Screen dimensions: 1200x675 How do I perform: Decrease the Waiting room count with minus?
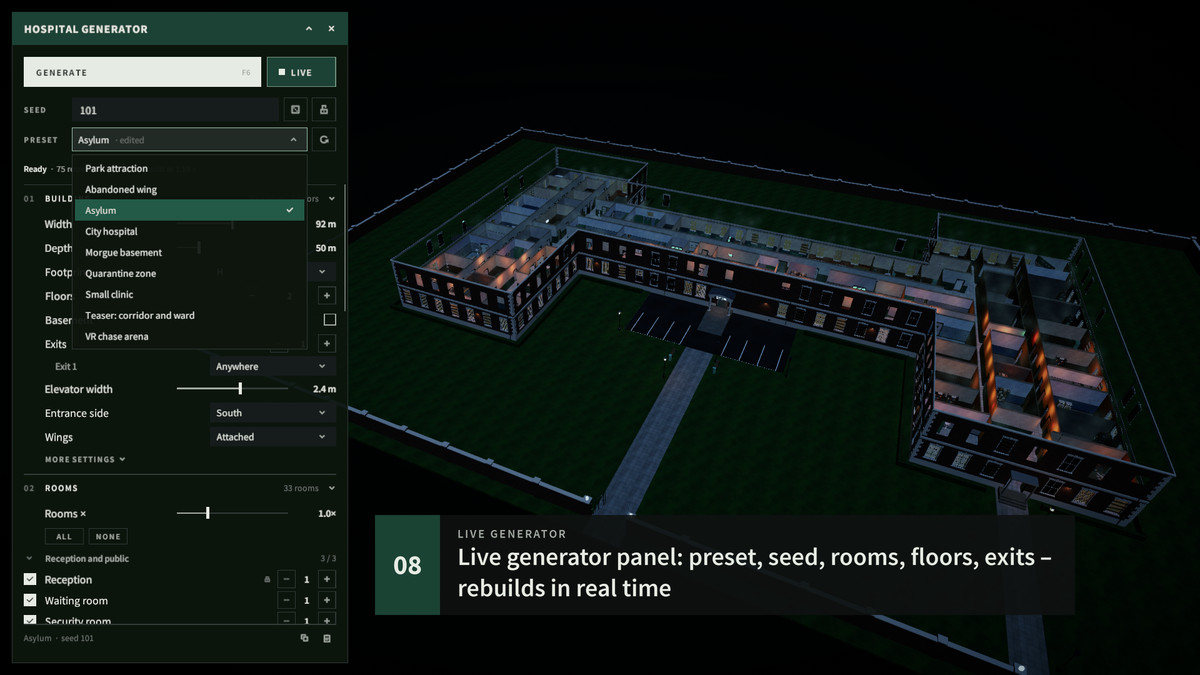[286, 601]
